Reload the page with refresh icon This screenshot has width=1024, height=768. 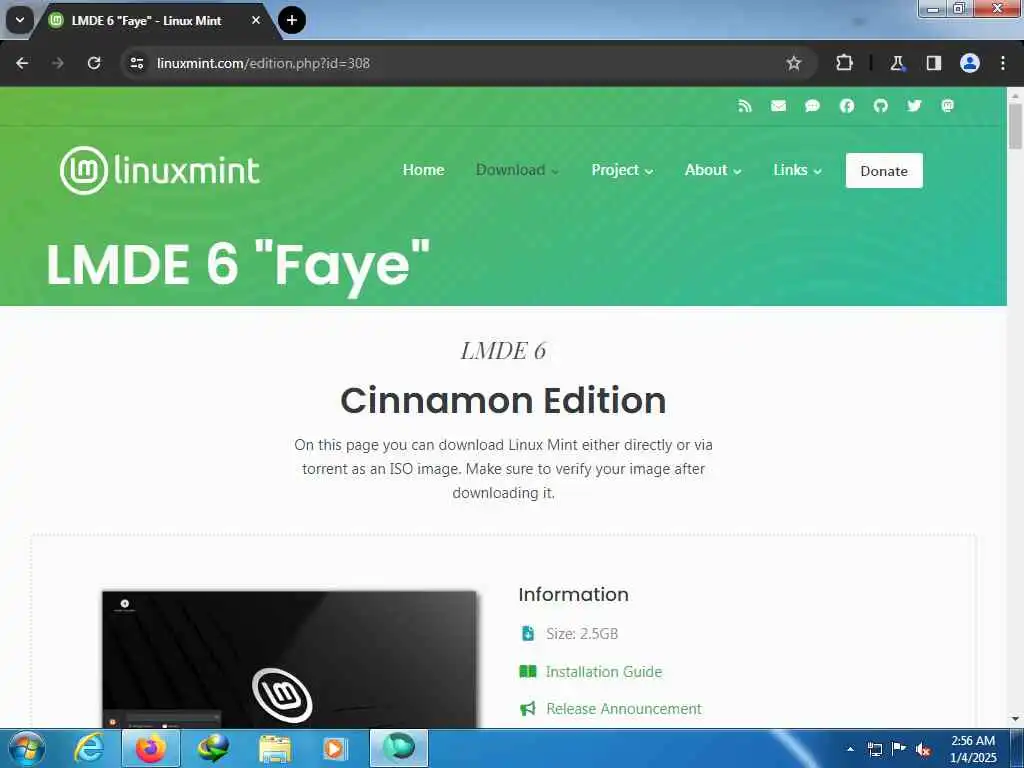click(x=94, y=63)
